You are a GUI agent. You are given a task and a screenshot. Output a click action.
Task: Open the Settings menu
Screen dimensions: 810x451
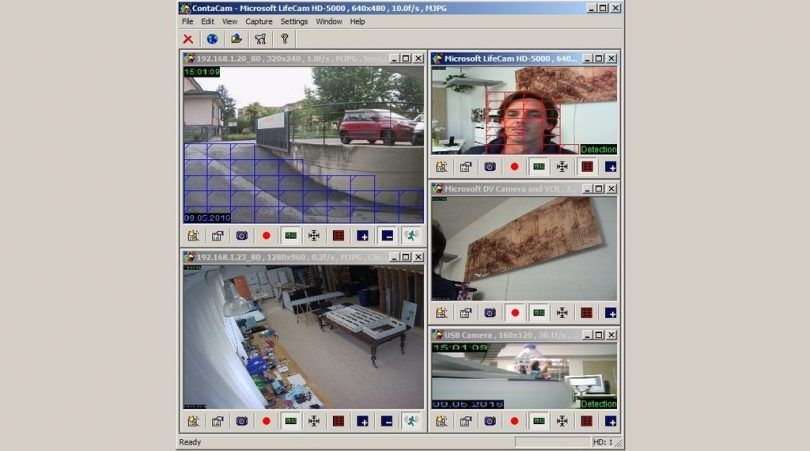tap(294, 21)
